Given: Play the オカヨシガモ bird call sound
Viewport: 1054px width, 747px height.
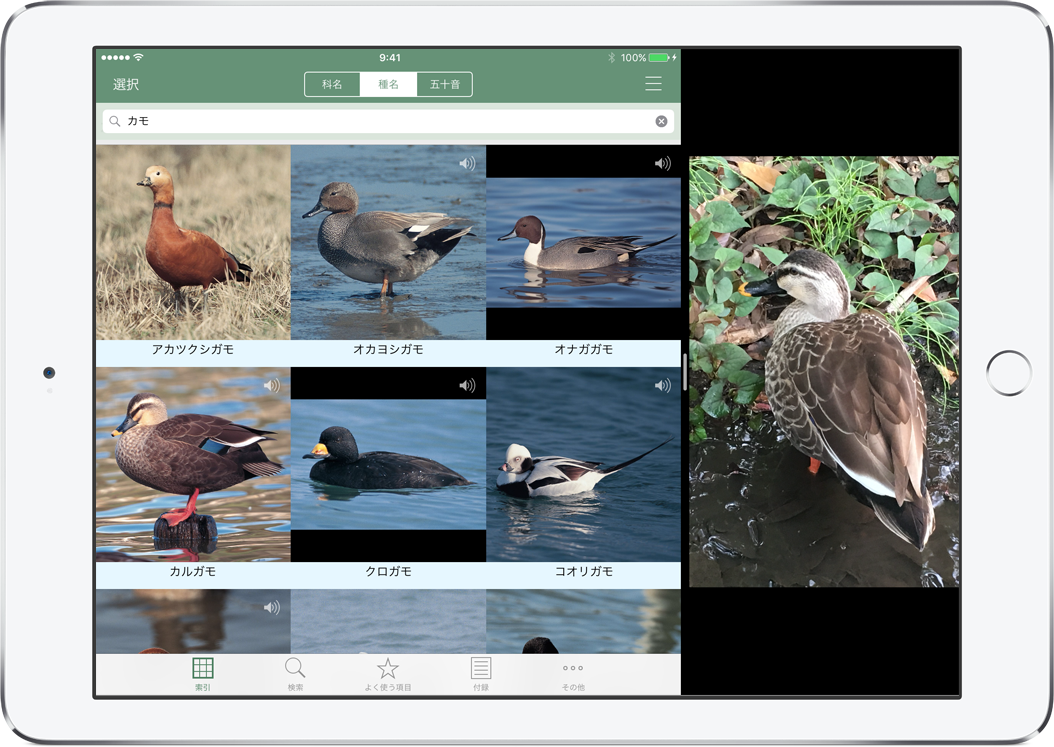Looking at the screenshot, I should pos(467,163).
